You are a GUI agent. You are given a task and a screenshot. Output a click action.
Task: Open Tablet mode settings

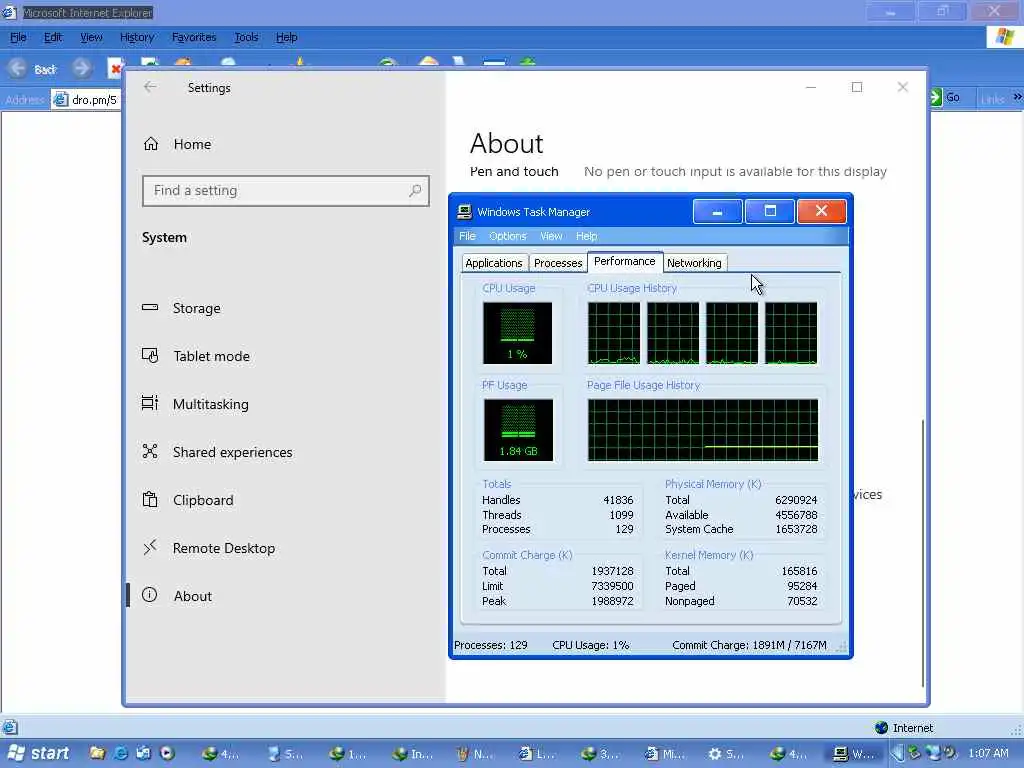click(x=211, y=356)
